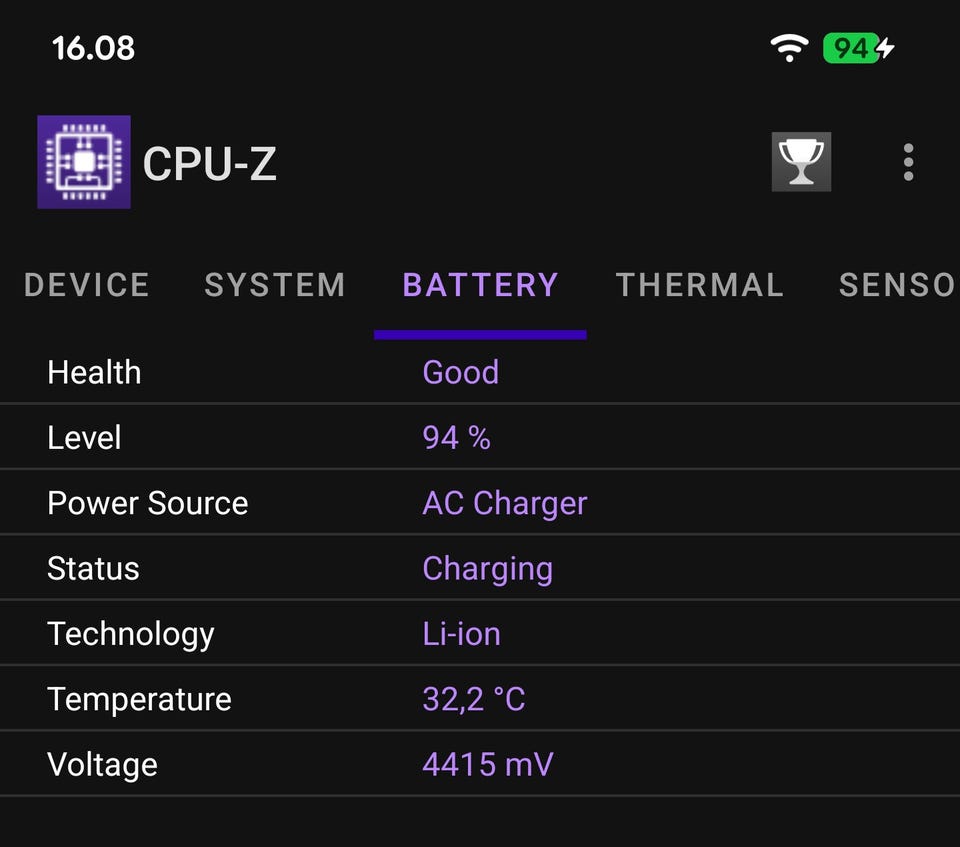Switch to the SYSTEM tab

(x=275, y=285)
